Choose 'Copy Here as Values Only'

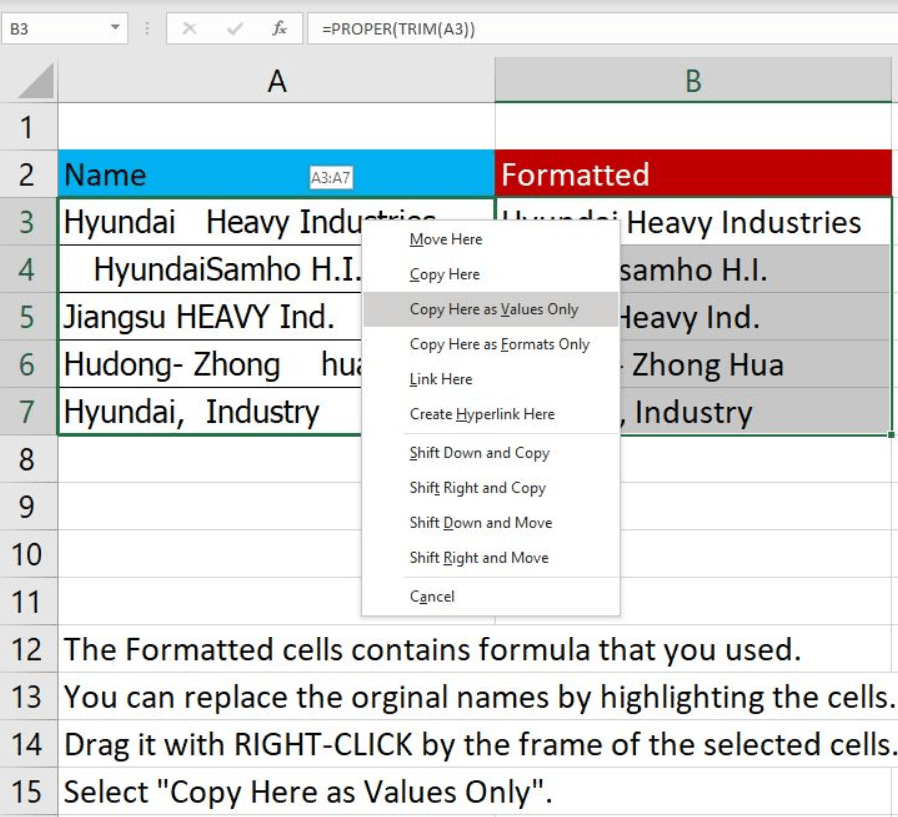(494, 310)
